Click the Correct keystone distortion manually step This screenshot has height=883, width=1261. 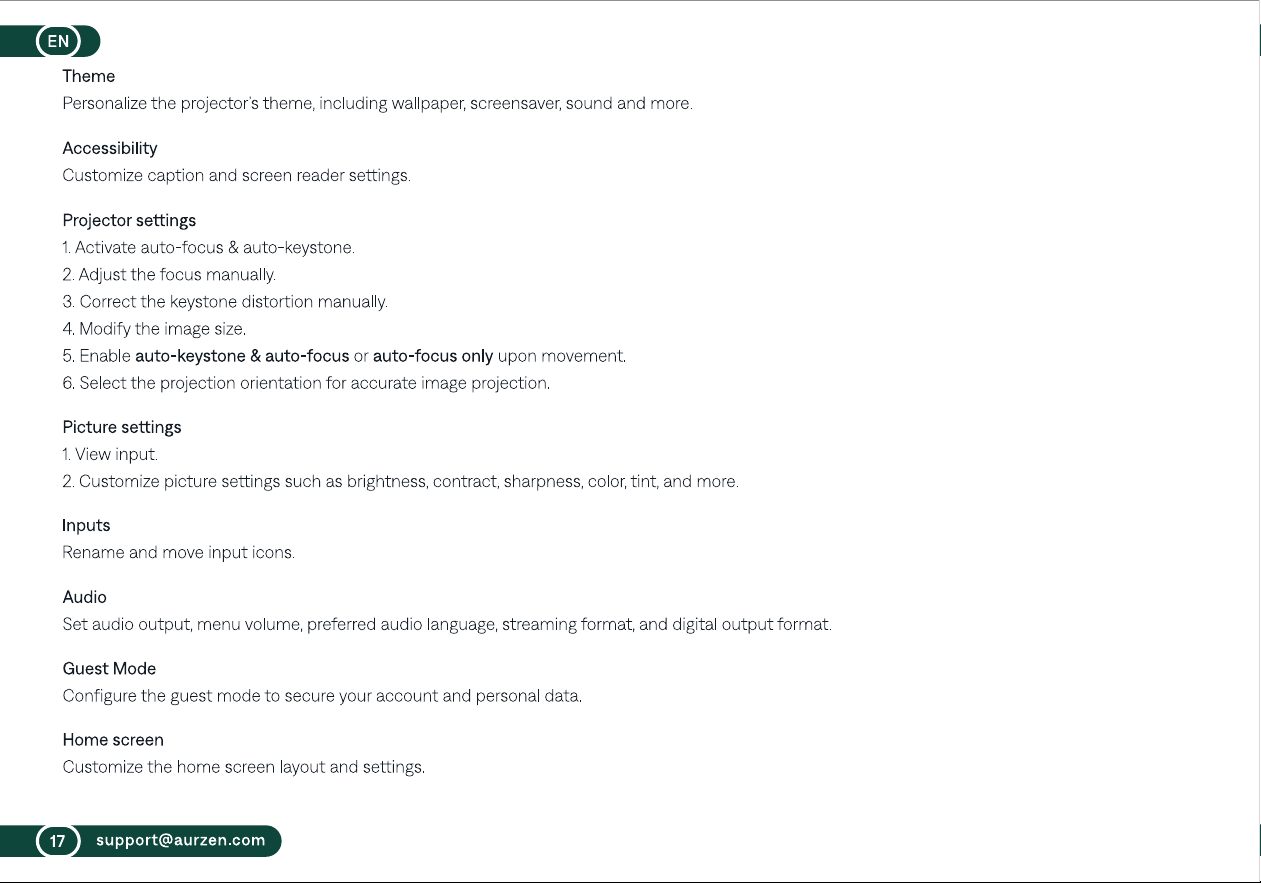(x=225, y=301)
